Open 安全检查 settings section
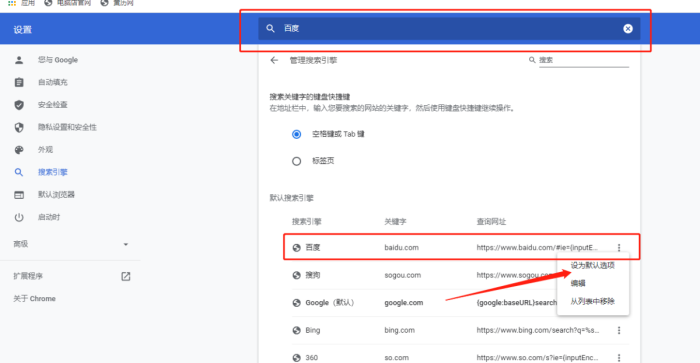This screenshot has width=700, height=363. [53, 104]
